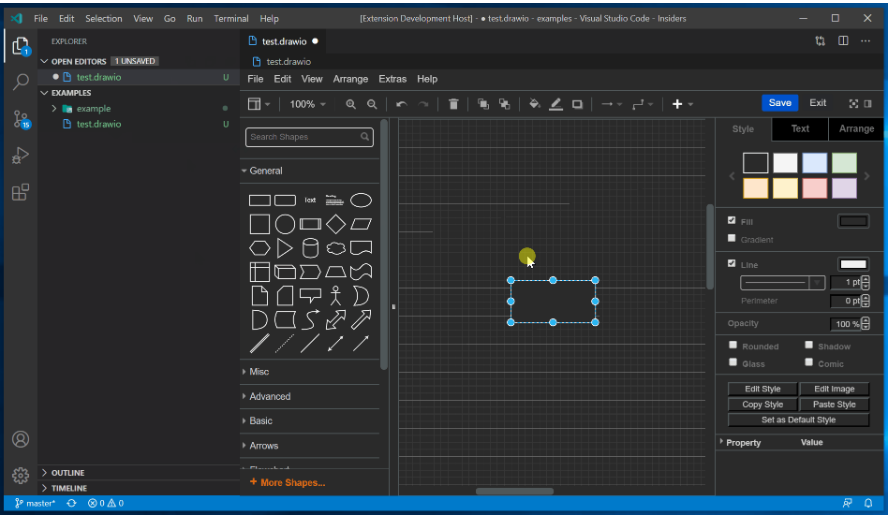Click the blue Save button

(779, 103)
